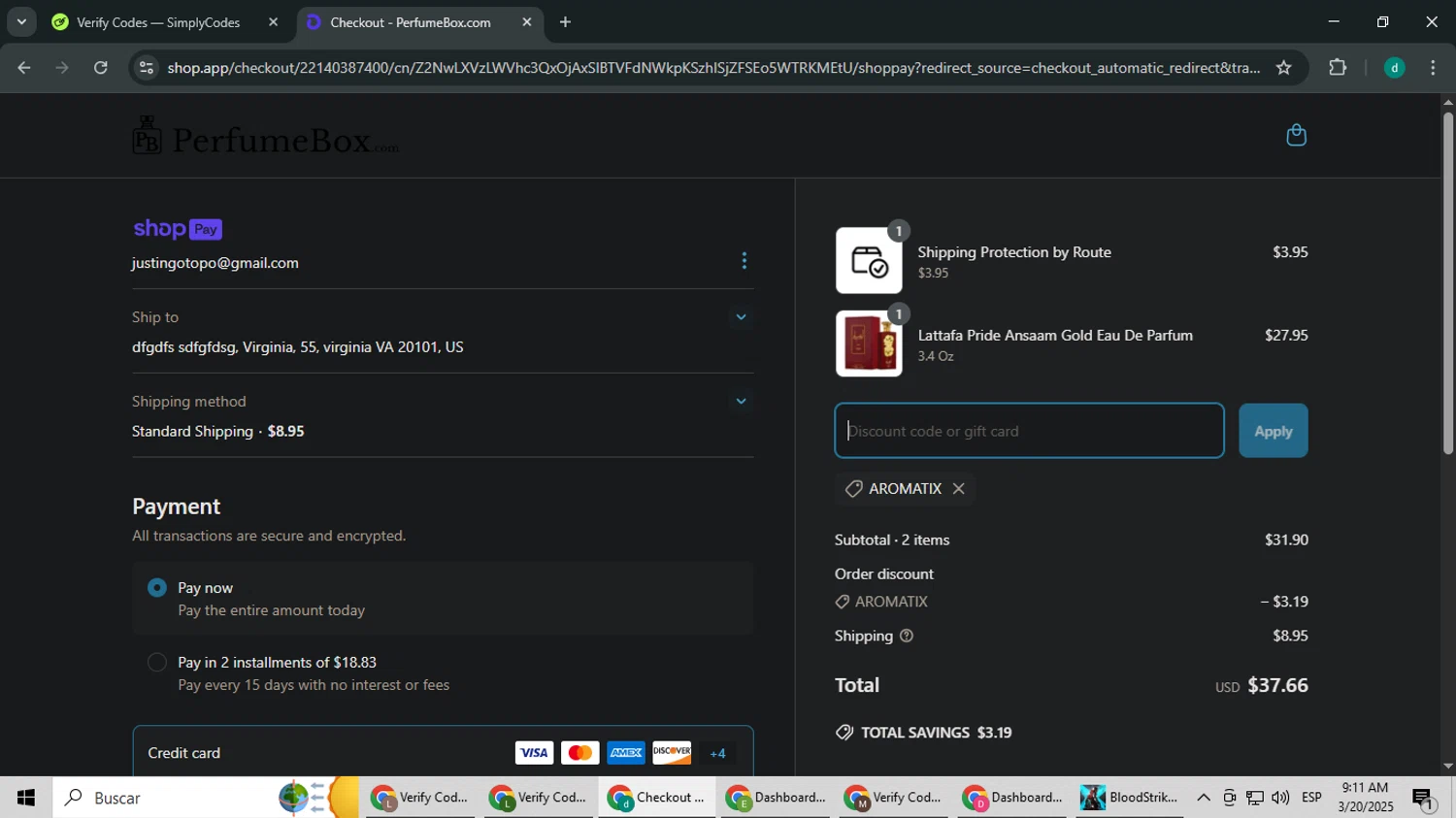Click the justingotopo@gmail.com email text
The width and height of the screenshot is (1456, 818).
click(x=215, y=263)
